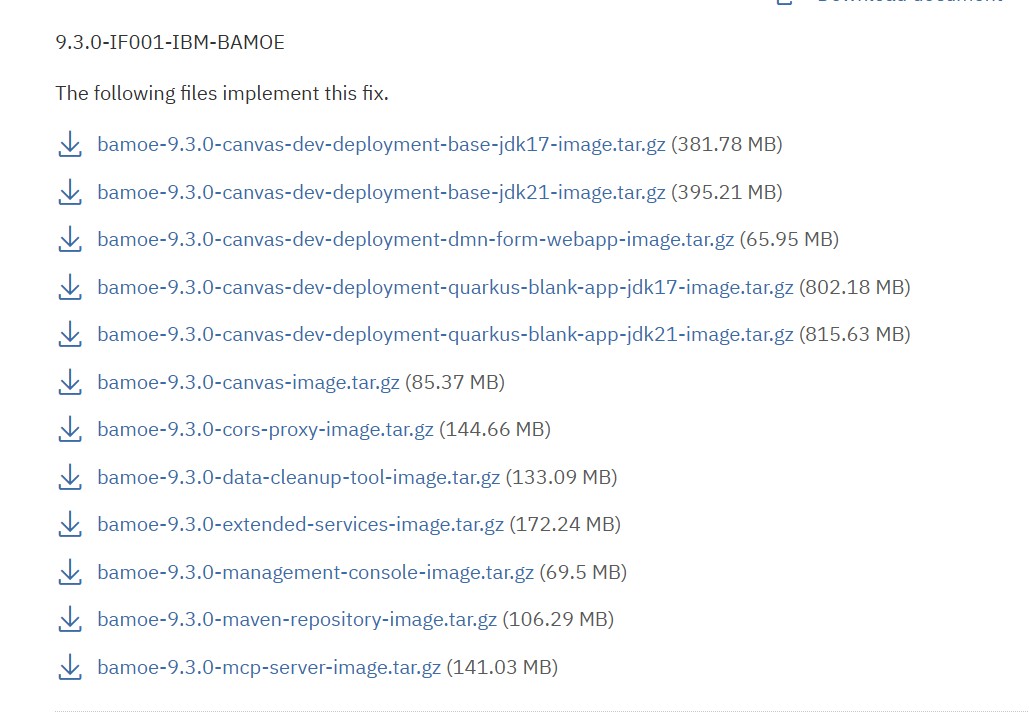
Task: Open quarkus-blank-app-jdk17-image.tar.gz link
Action: tap(445, 287)
